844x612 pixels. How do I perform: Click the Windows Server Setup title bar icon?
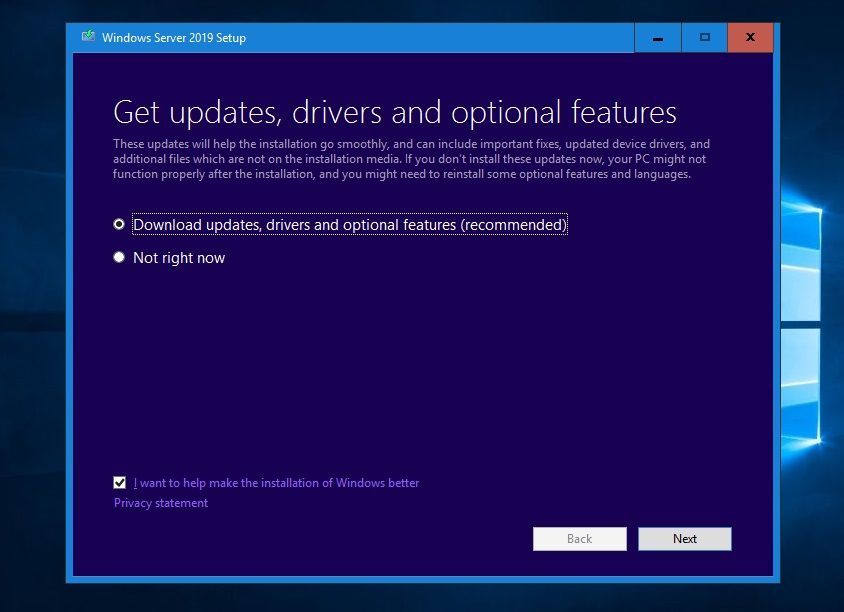pos(88,37)
